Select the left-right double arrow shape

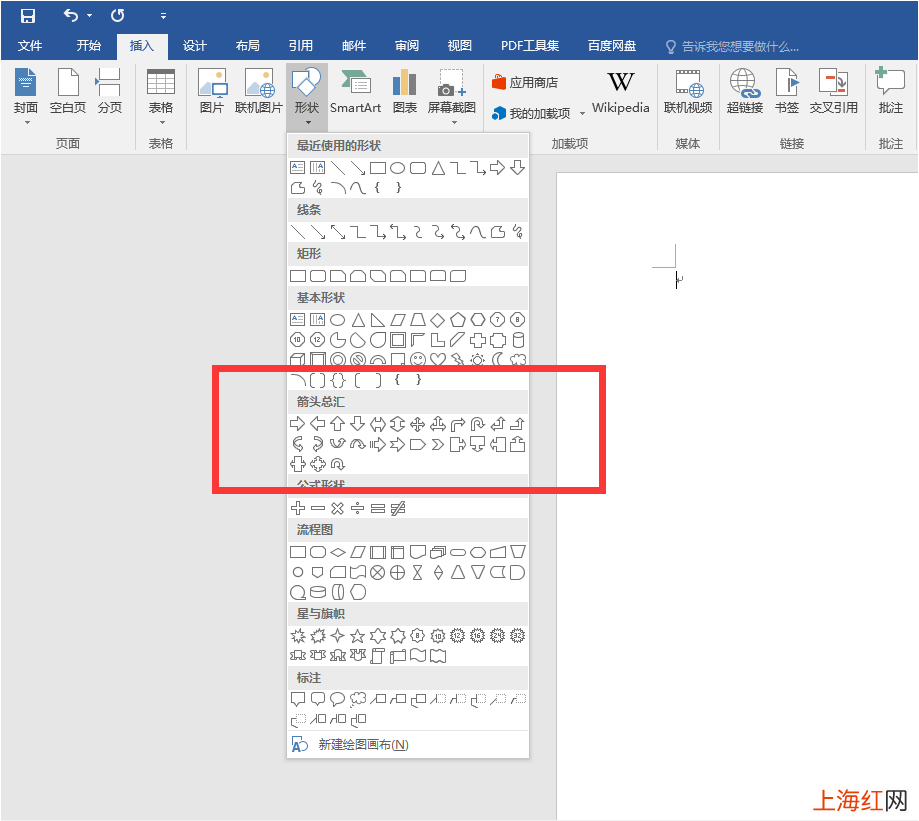click(x=378, y=424)
